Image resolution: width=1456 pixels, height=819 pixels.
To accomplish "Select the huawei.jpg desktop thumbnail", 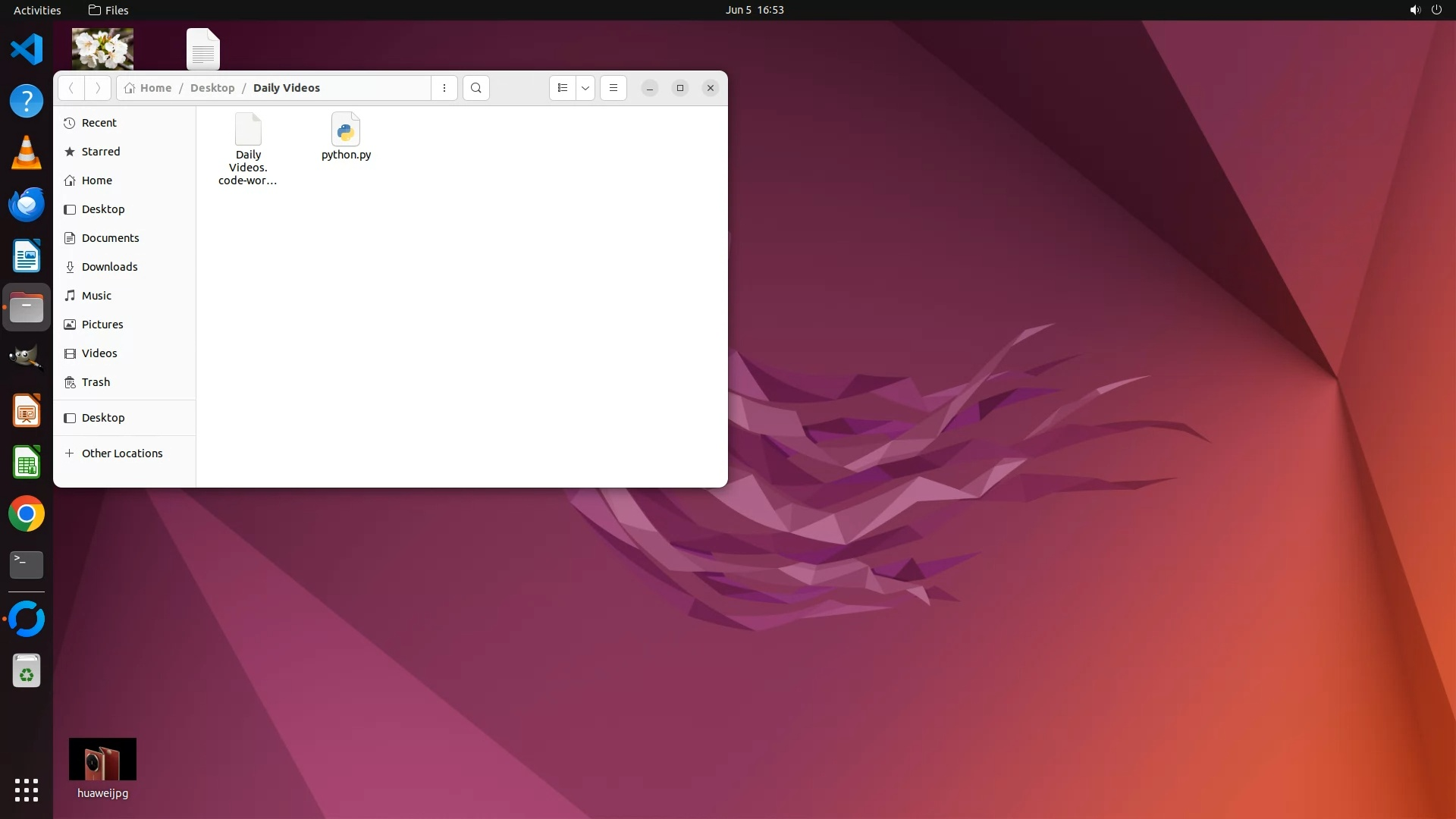I will [102, 759].
